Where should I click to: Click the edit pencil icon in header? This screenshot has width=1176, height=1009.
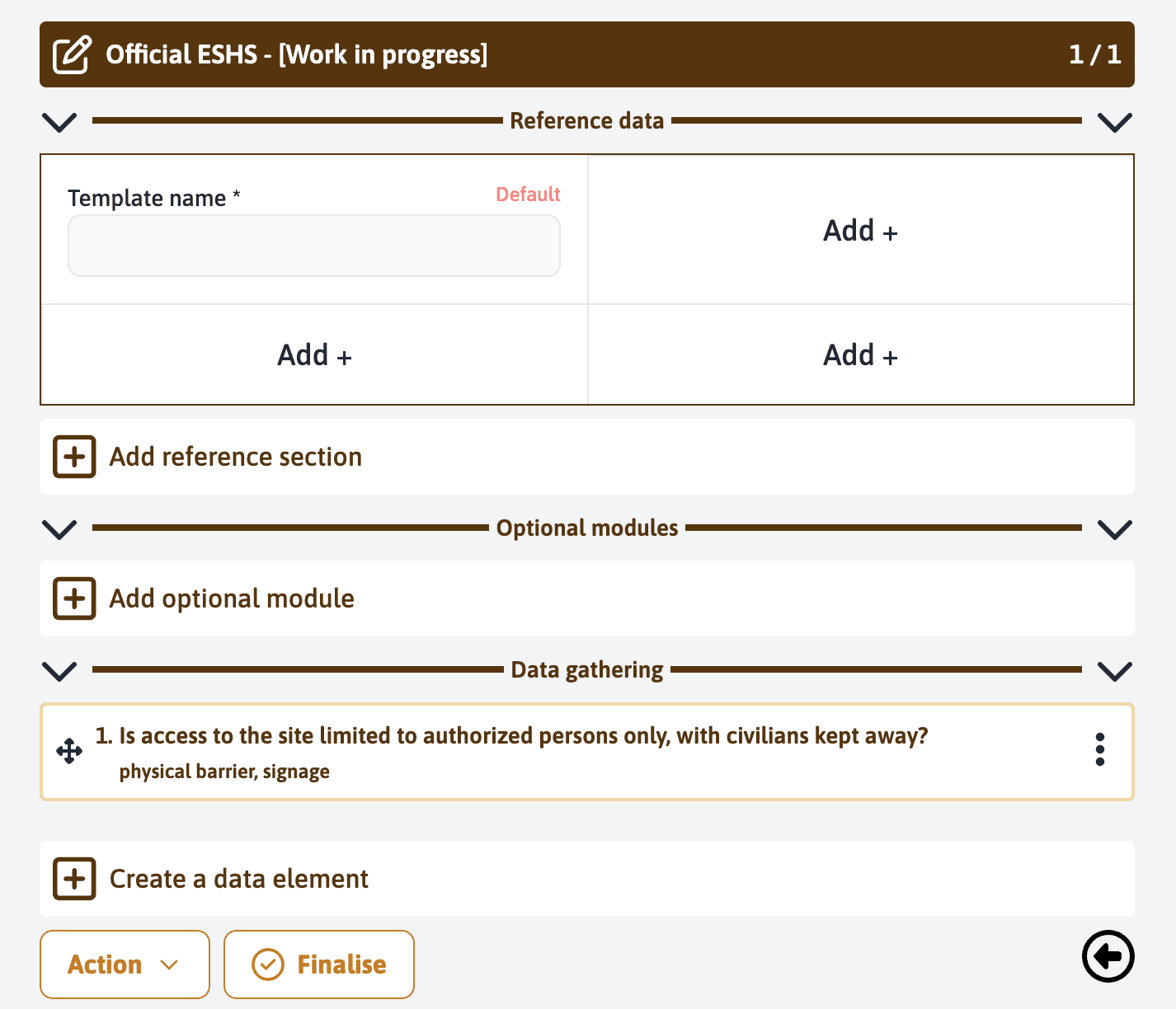coord(72,54)
